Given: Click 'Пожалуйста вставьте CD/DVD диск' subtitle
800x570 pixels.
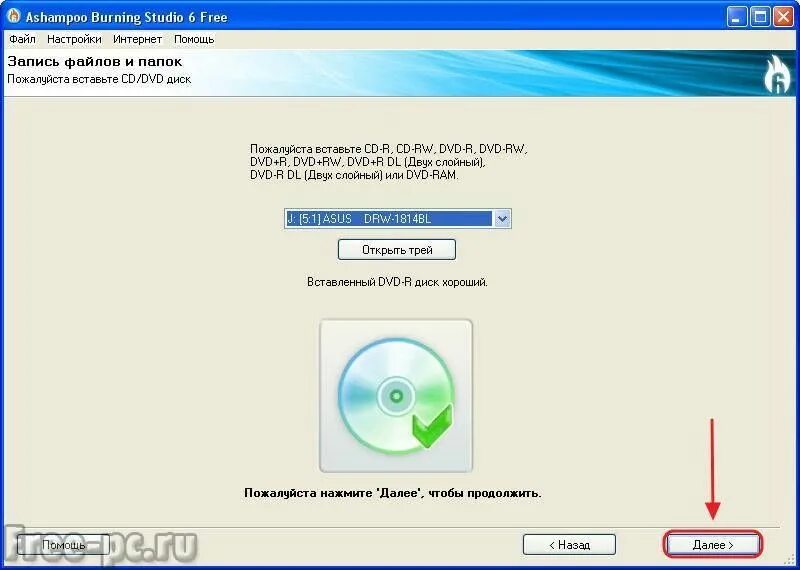Looking at the screenshot, I should pyautogui.click(x=99, y=80).
